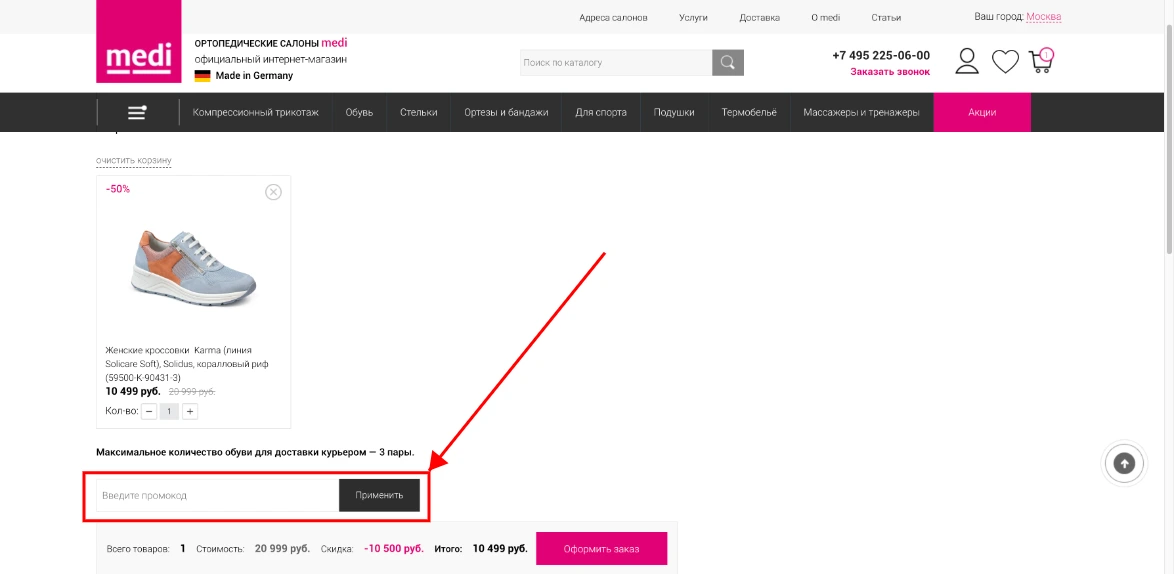The width and height of the screenshot is (1174, 574).
Task: Click the search magnifier button
Action: pos(728,63)
